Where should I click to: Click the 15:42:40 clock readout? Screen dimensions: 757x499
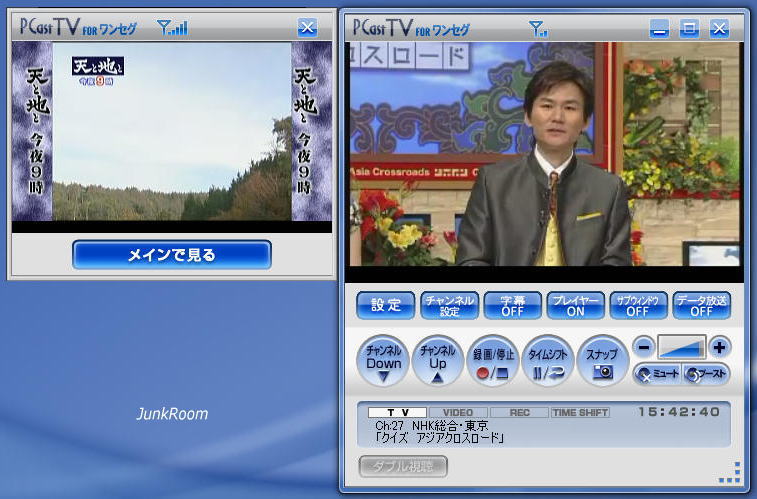[679, 412]
